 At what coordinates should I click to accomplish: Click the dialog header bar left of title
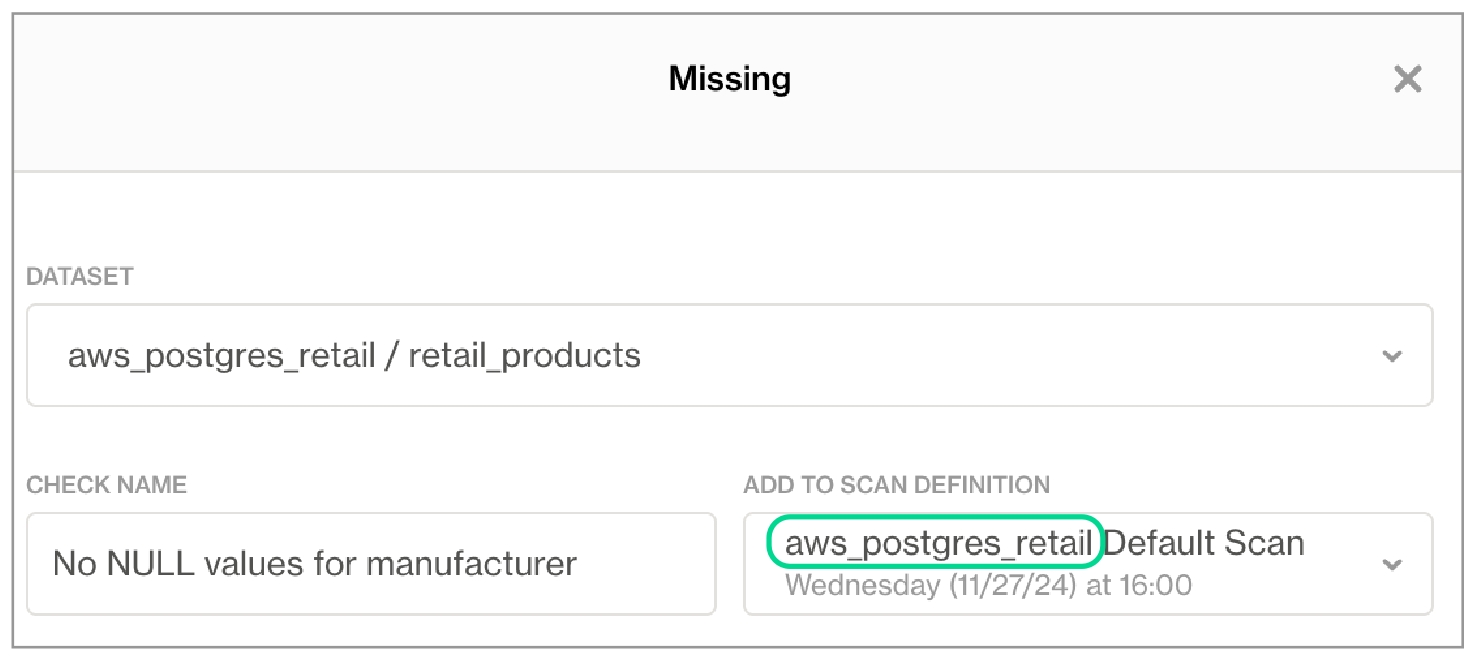300,79
